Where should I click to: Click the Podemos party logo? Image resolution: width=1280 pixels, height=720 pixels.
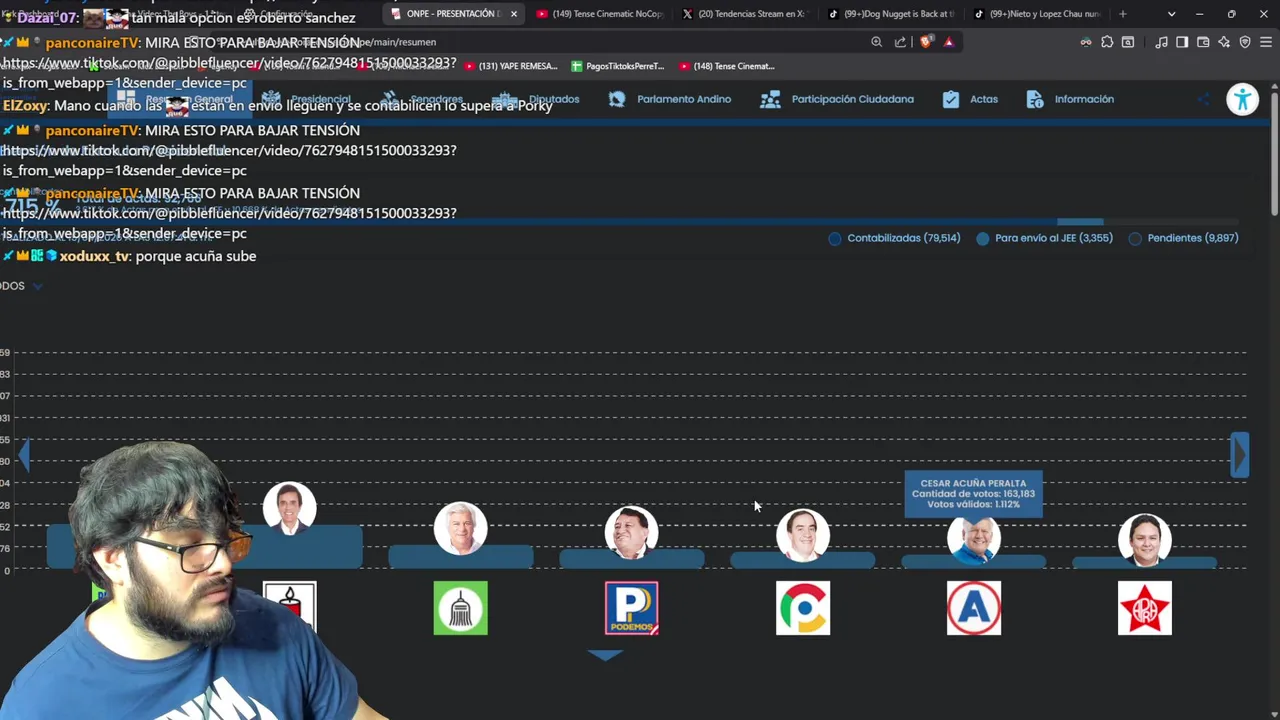tap(632, 608)
